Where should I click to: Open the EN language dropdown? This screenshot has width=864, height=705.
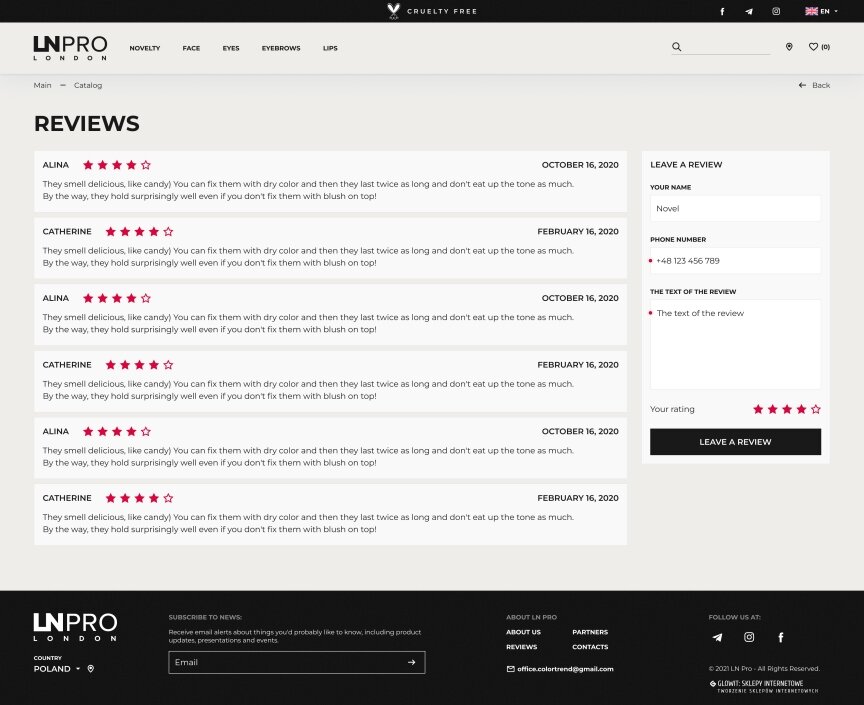(821, 11)
